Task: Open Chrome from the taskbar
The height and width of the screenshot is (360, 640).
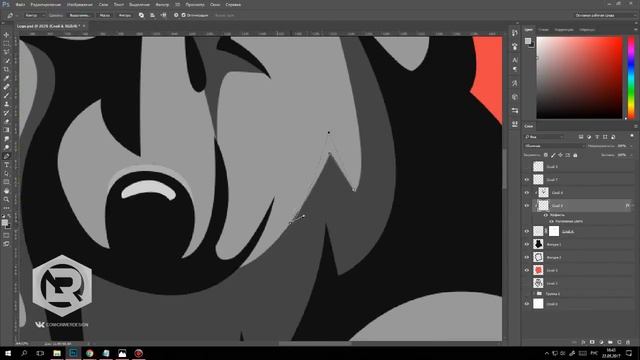Action: (x=89, y=353)
